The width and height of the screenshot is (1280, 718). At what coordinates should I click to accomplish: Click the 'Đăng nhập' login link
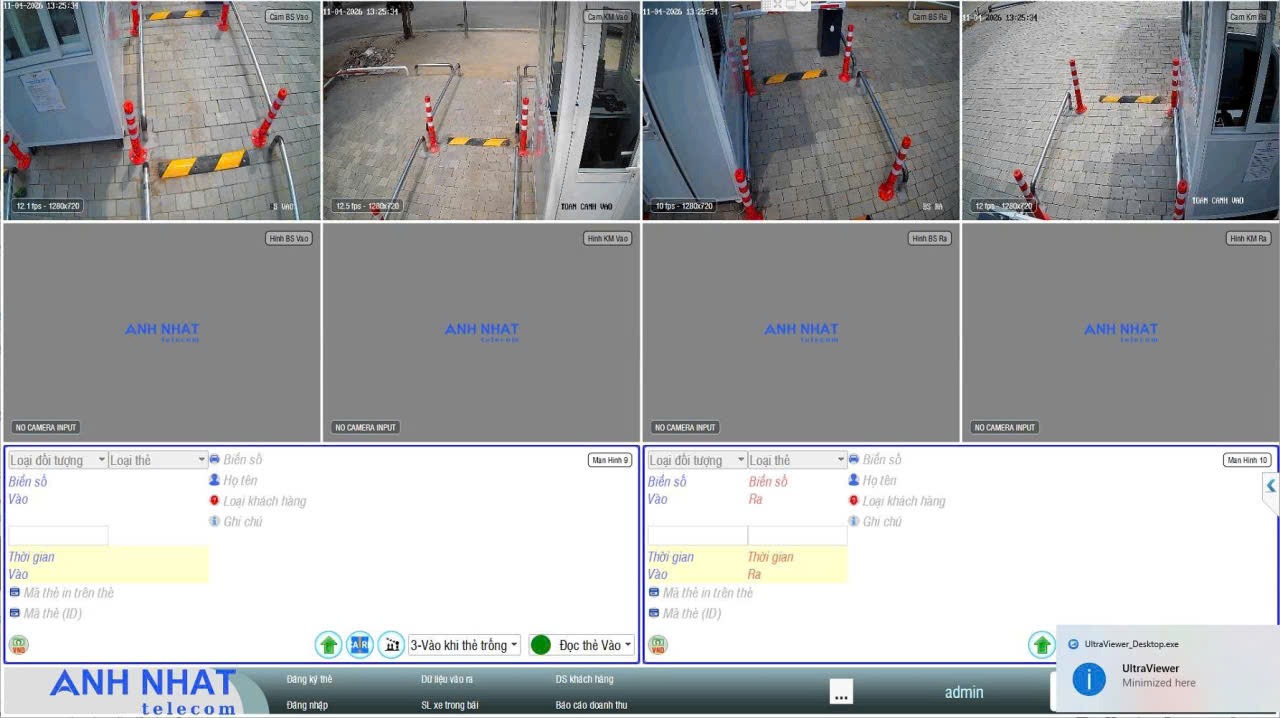(x=307, y=705)
